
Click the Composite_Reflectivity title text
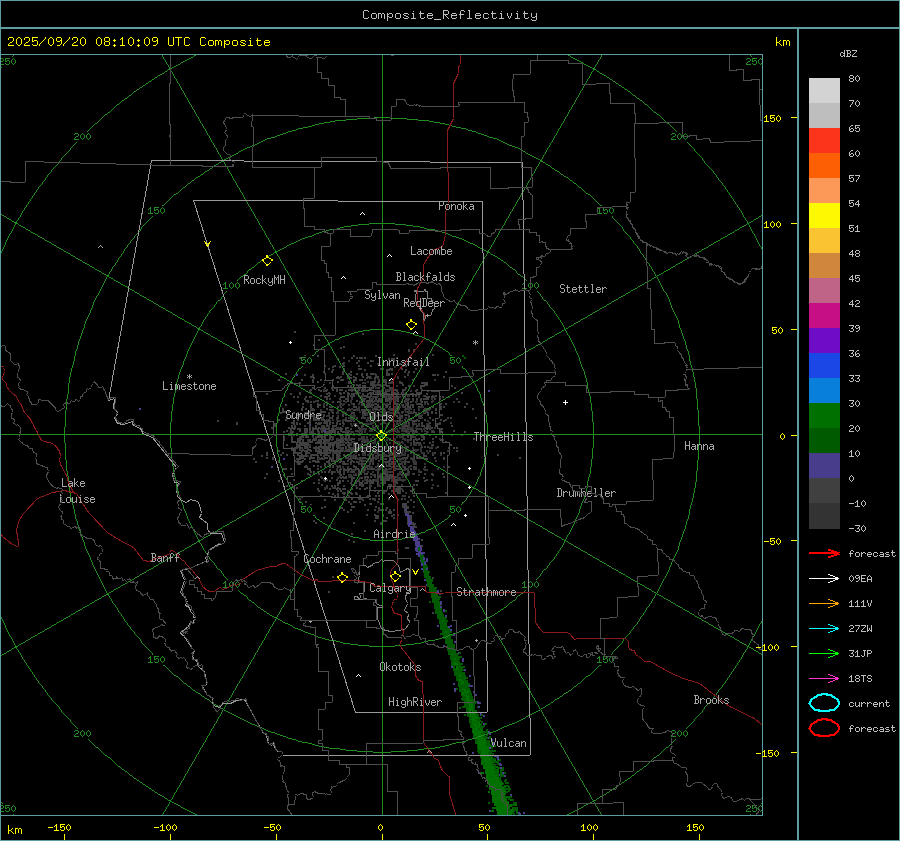(x=449, y=15)
